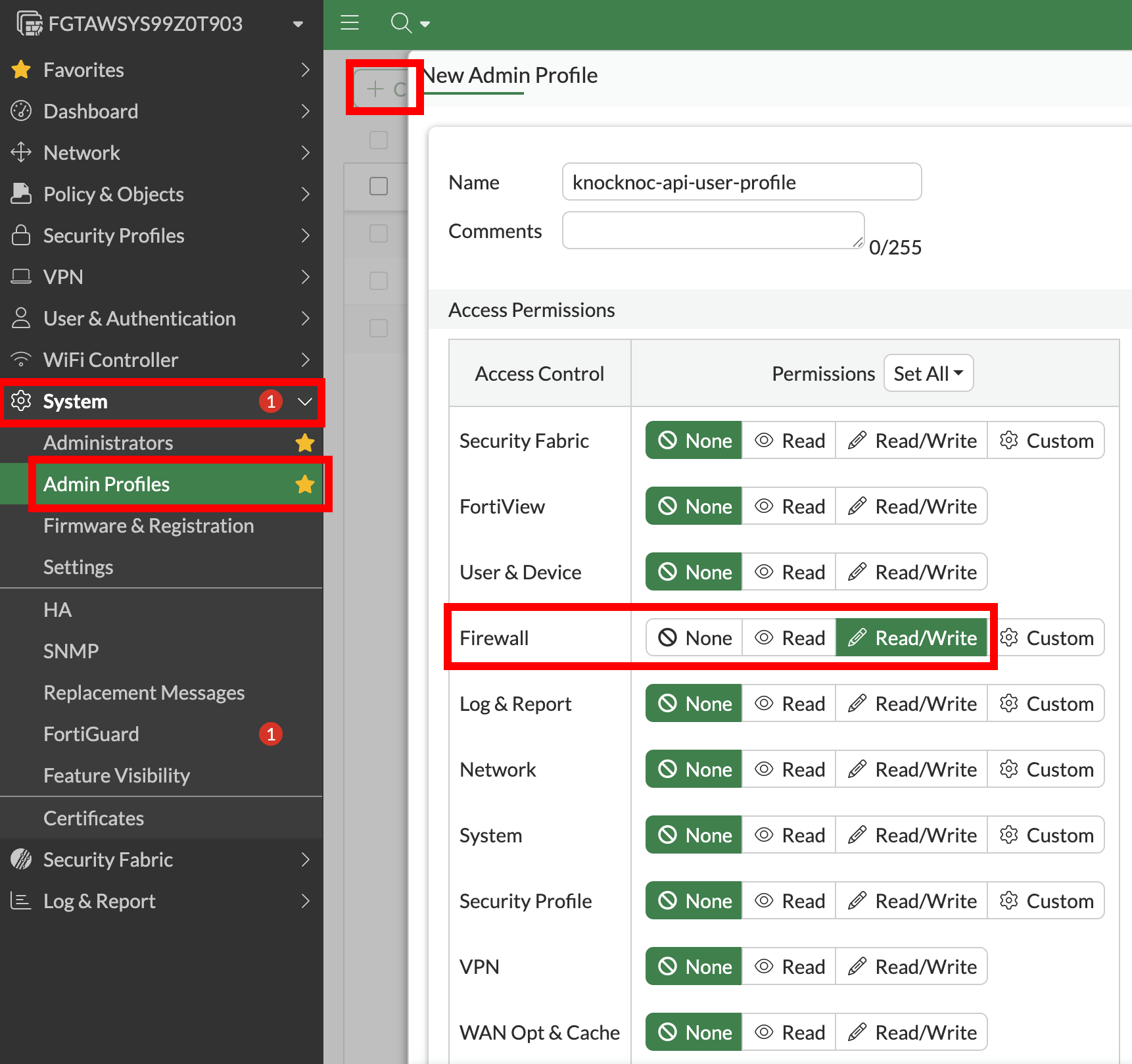
Task: Click the star icon next to Administrators
Action: coord(304,443)
